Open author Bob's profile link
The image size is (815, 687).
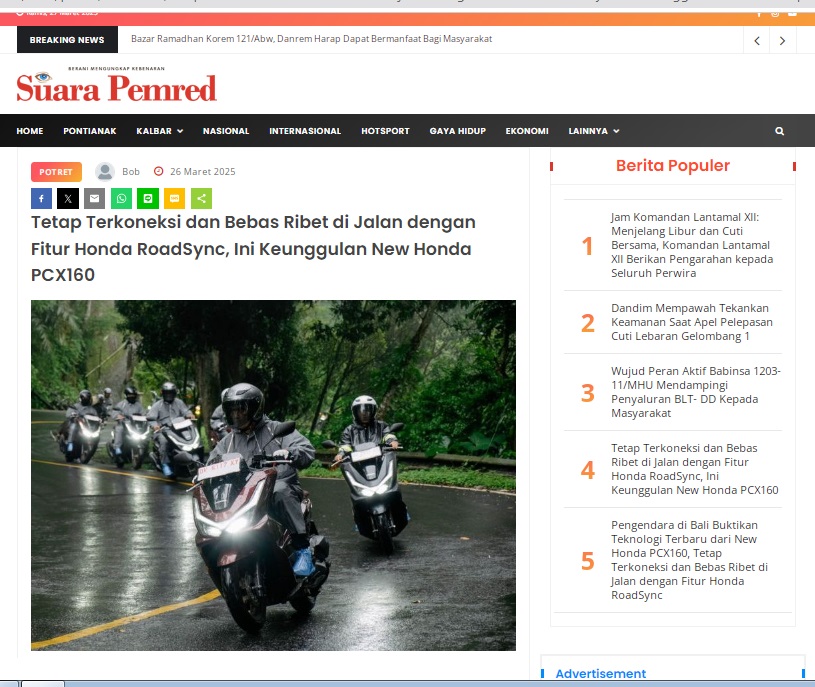coord(131,171)
